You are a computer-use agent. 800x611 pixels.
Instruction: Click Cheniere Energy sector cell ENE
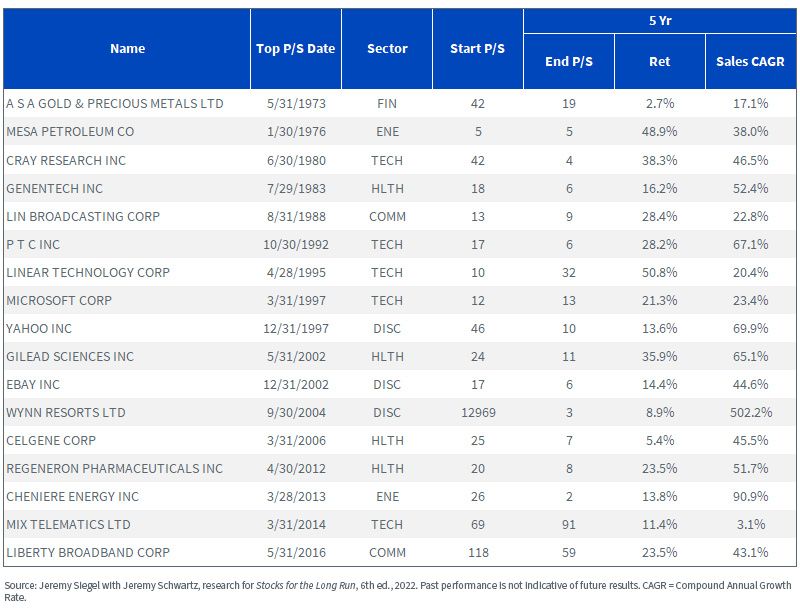(x=387, y=496)
